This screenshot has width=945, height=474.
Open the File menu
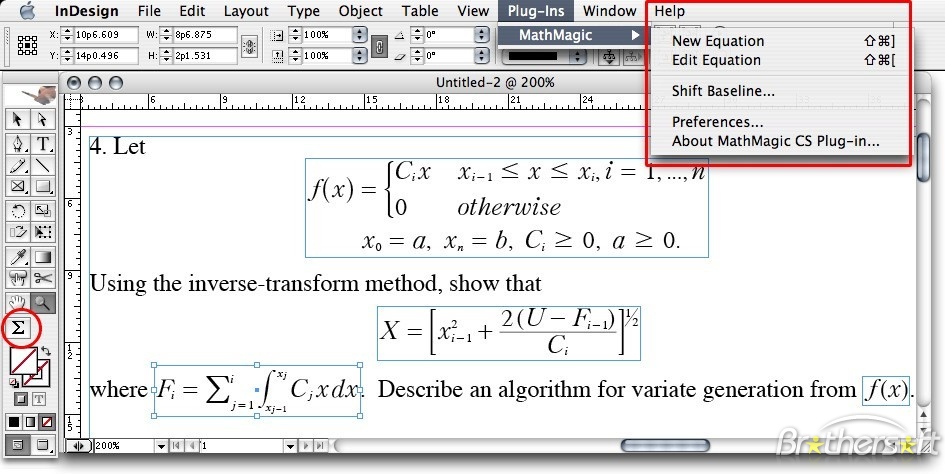(x=149, y=11)
